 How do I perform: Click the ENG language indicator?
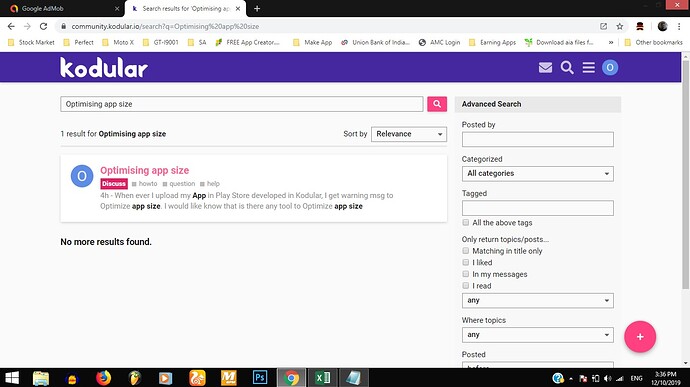(x=636, y=378)
